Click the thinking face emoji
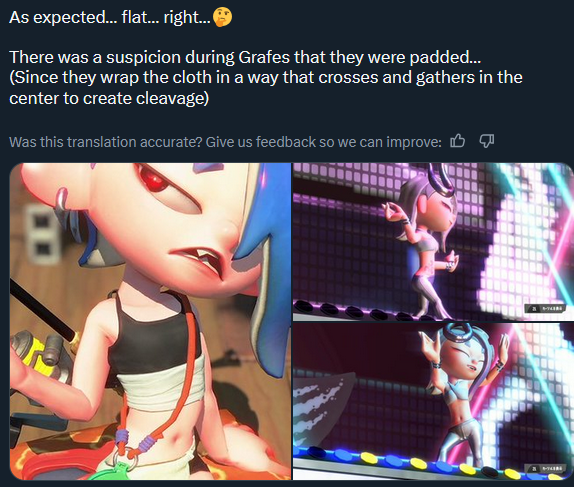The width and height of the screenshot is (574, 487). click(x=222, y=17)
